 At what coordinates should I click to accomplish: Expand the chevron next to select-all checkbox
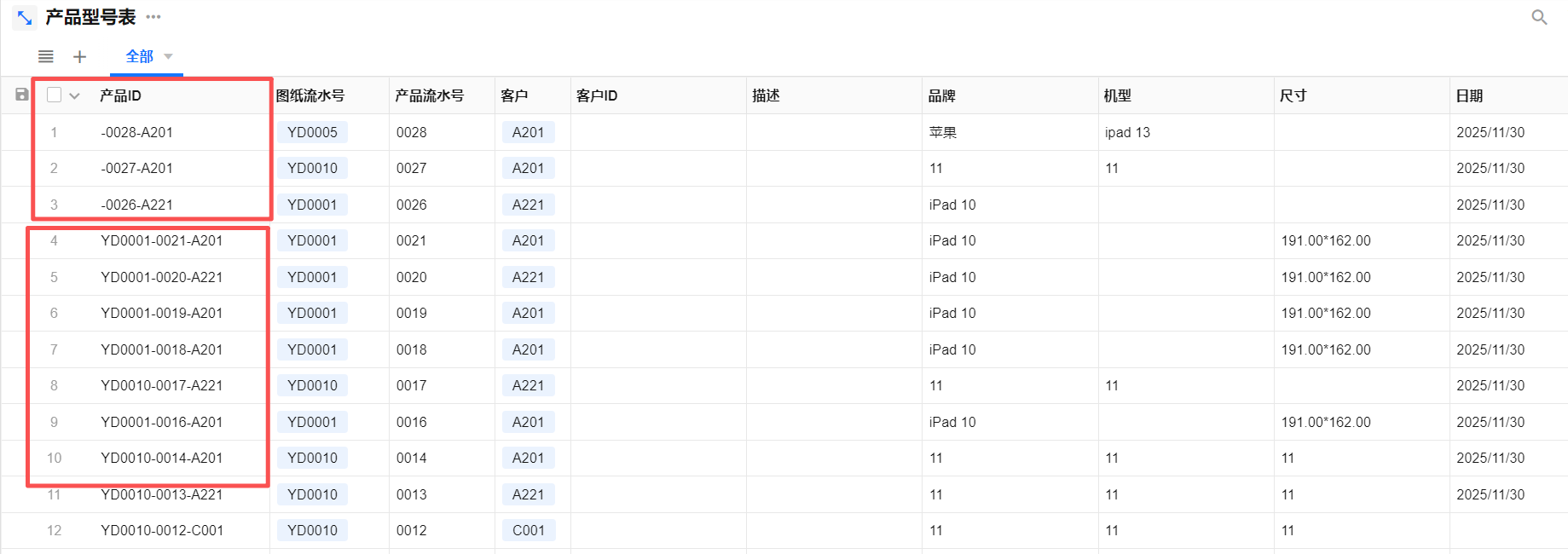click(x=75, y=95)
